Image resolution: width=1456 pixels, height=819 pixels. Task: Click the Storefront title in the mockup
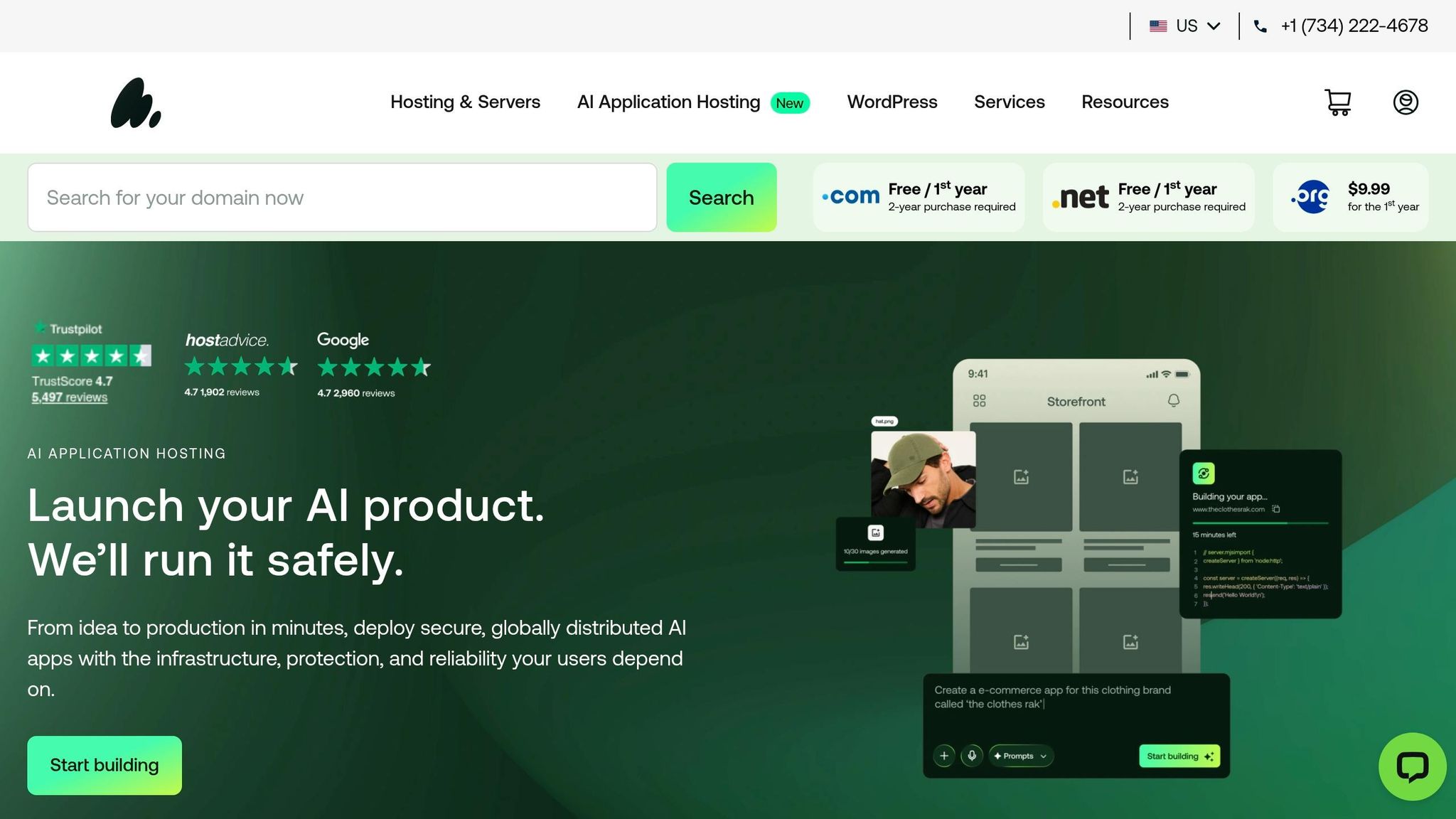pos(1076,402)
